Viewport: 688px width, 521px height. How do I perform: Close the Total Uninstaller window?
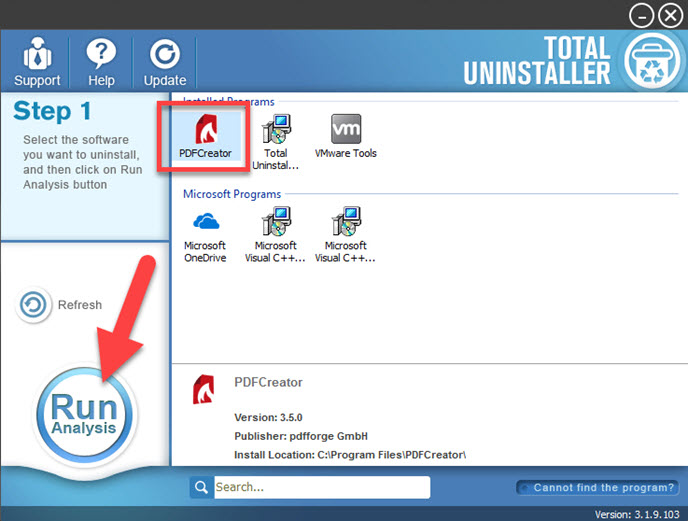pyautogui.click(x=670, y=15)
